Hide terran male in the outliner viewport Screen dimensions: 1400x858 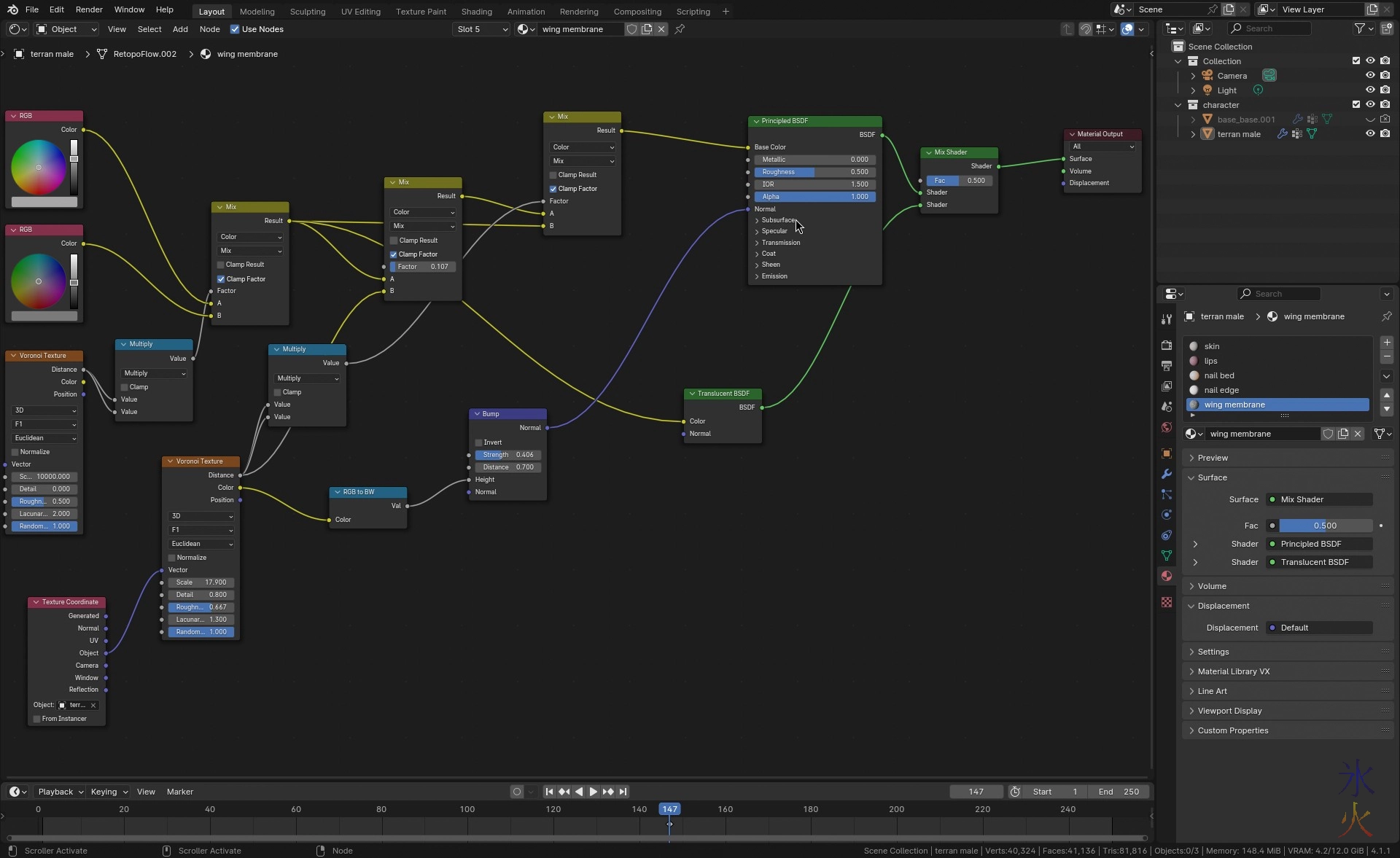(1370, 134)
